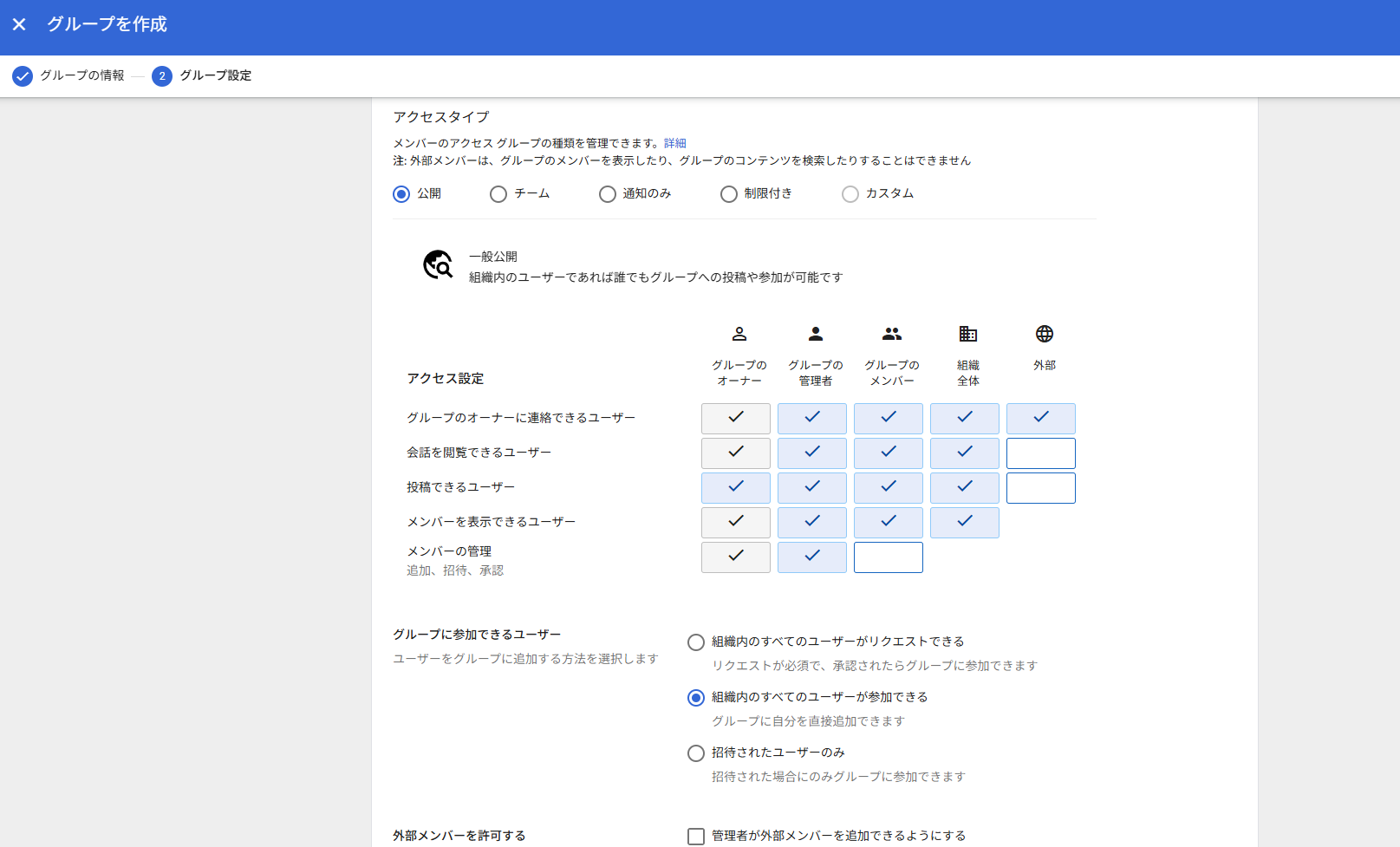The height and width of the screenshot is (847, 1400).
Task: Open the 詳細 link
Action: click(x=675, y=143)
